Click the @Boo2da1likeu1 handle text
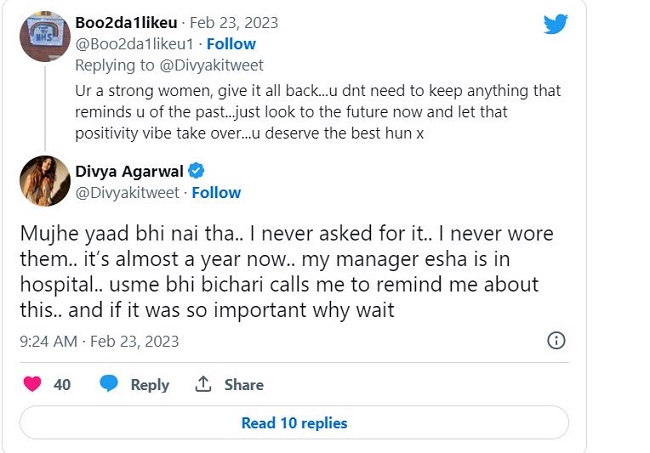 [x=134, y=44]
